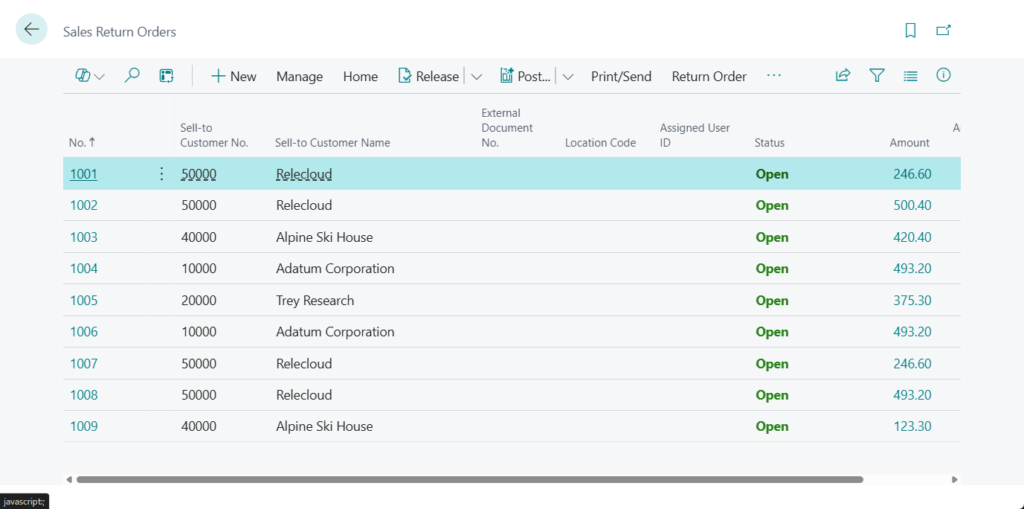The height and width of the screenshot is (509, 1024).
Task: Toggle the filter pane funnel icon
Action: pyautogui.click(x=877, y=76)
